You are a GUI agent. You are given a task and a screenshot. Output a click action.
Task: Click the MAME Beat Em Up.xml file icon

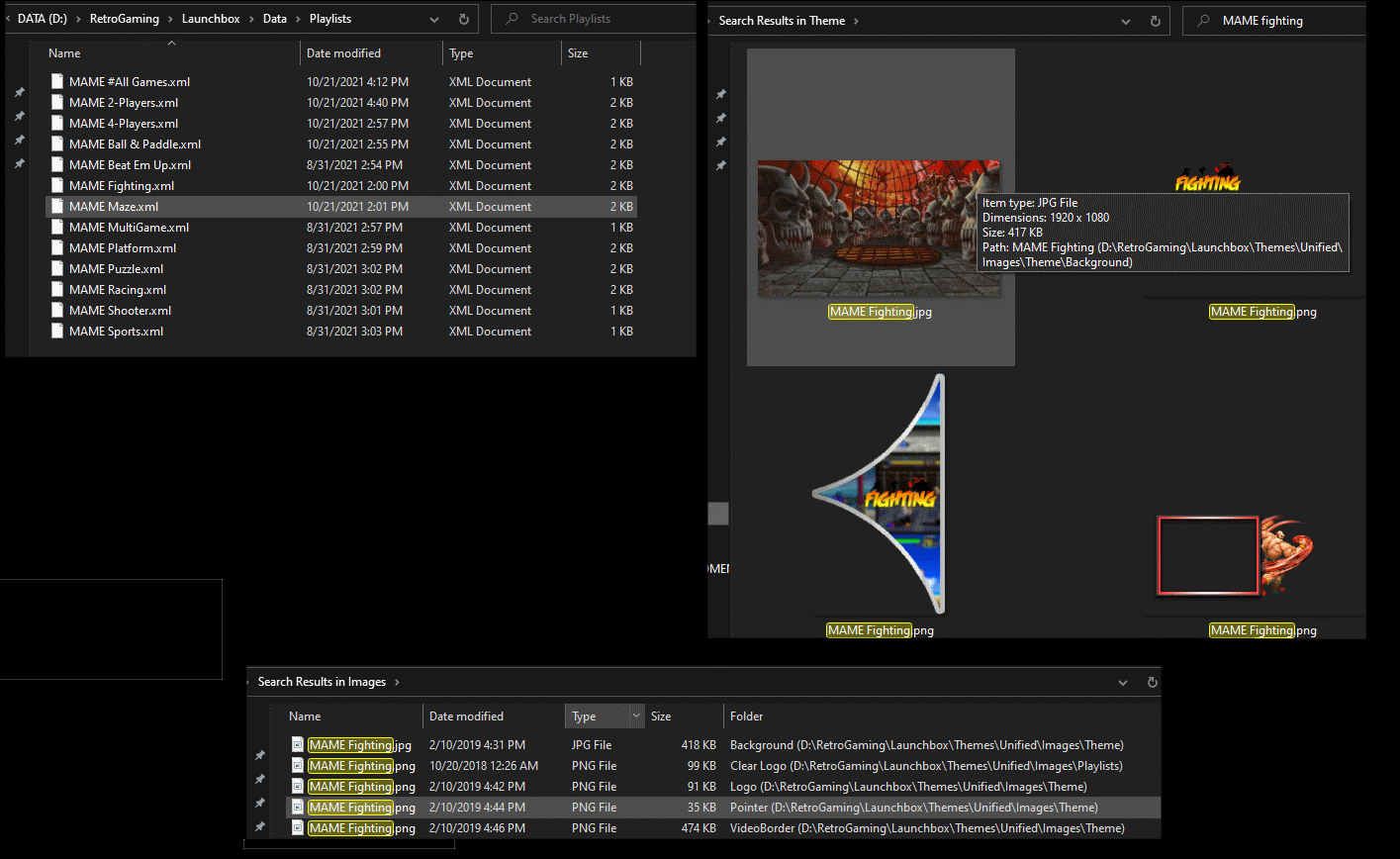click(57, 165)
